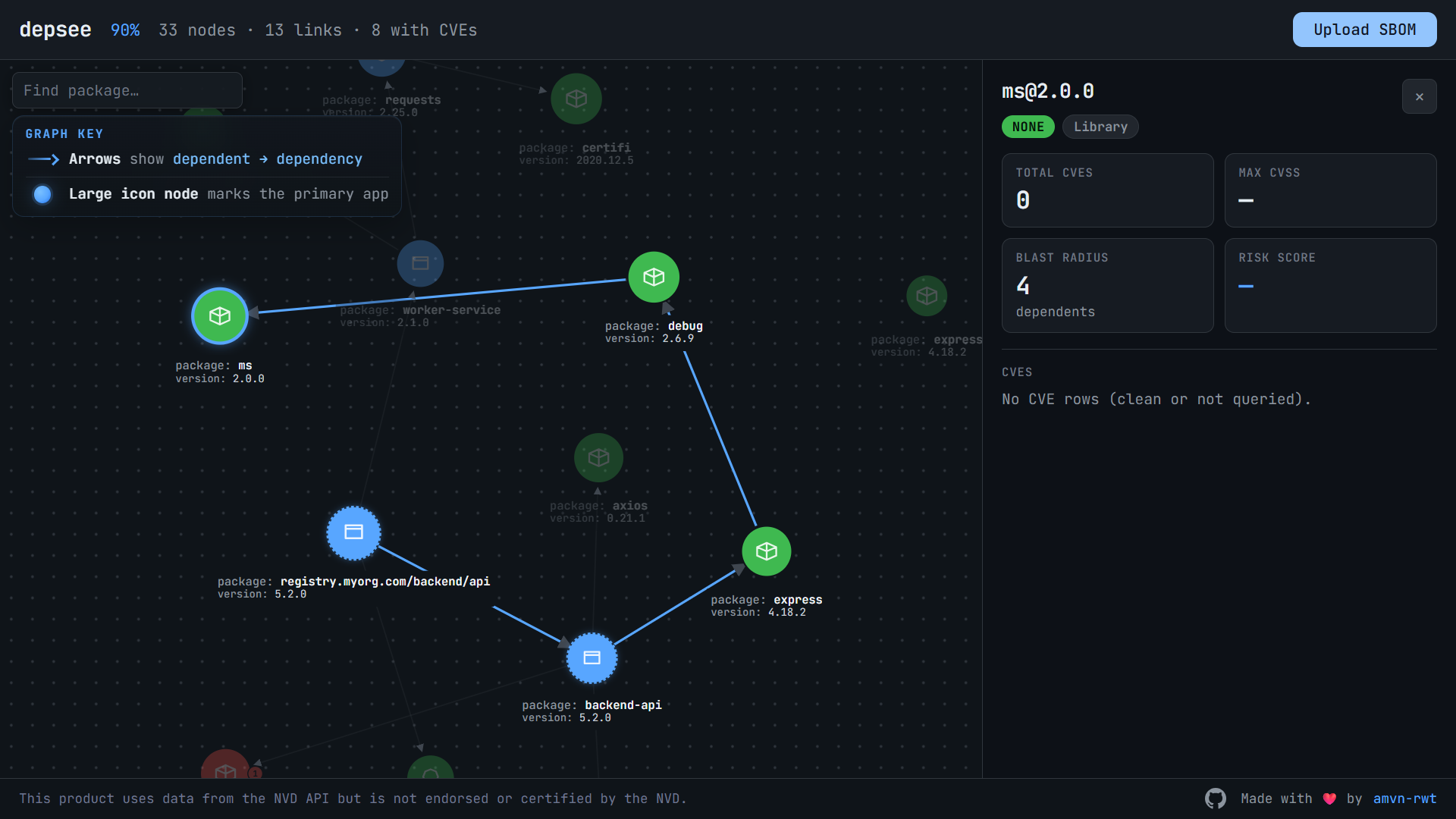
Task: Select the registry.myorg.com/backend/api node
Action: 353,532
